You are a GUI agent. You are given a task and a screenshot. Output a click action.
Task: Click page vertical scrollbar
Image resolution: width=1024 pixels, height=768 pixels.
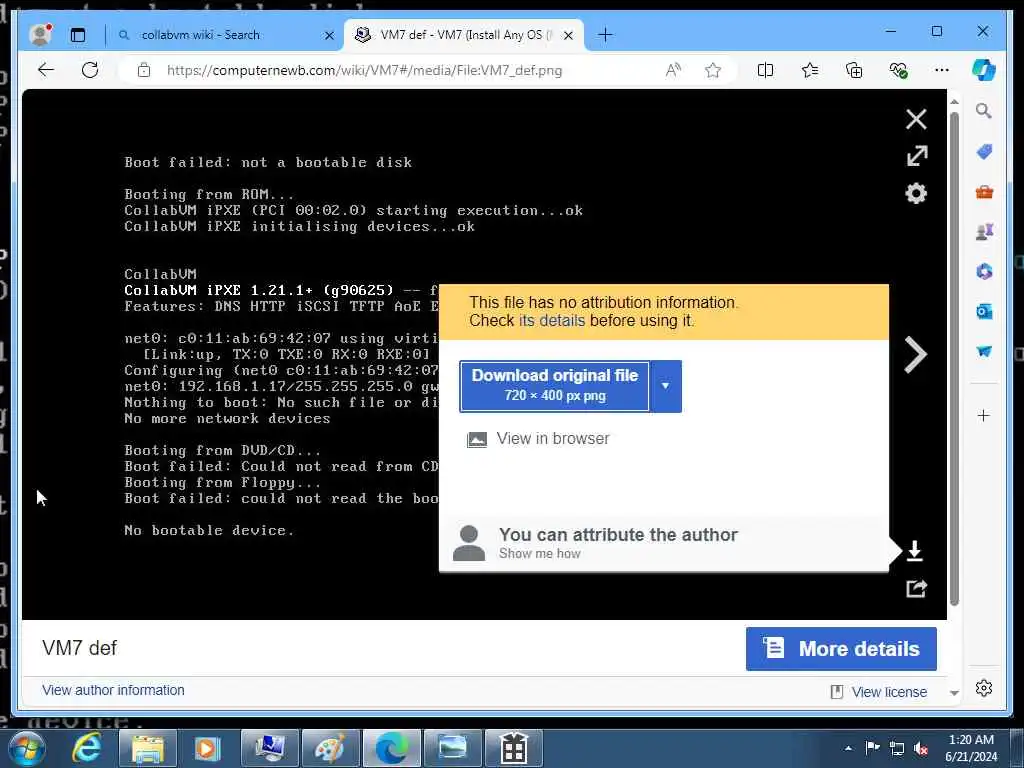tap(954, 359)
